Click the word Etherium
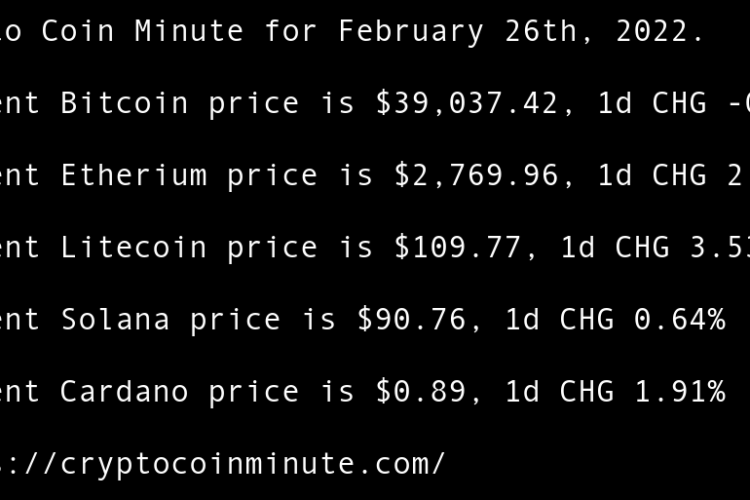 point(134,175)
